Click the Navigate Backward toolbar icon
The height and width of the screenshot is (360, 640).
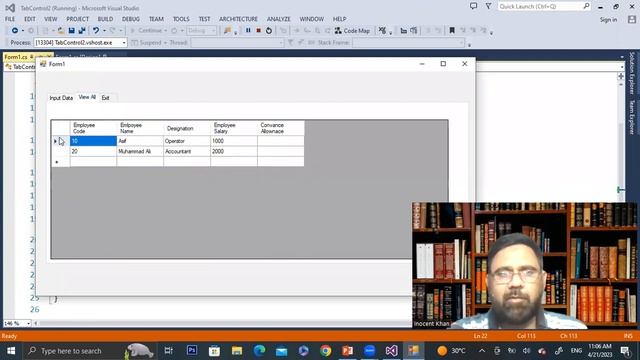point(15,31)
